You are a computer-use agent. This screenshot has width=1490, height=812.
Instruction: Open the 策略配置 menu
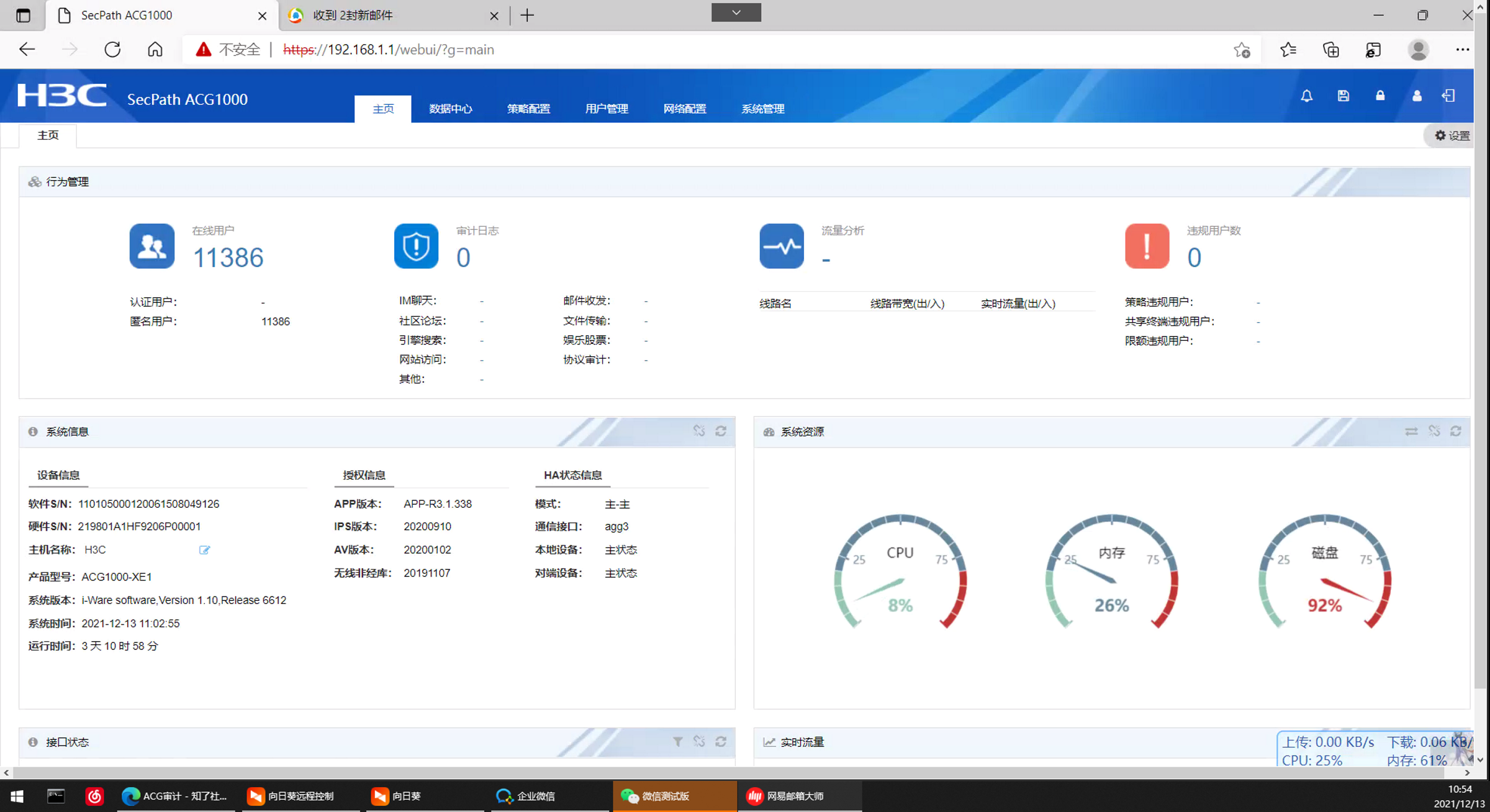528,109
